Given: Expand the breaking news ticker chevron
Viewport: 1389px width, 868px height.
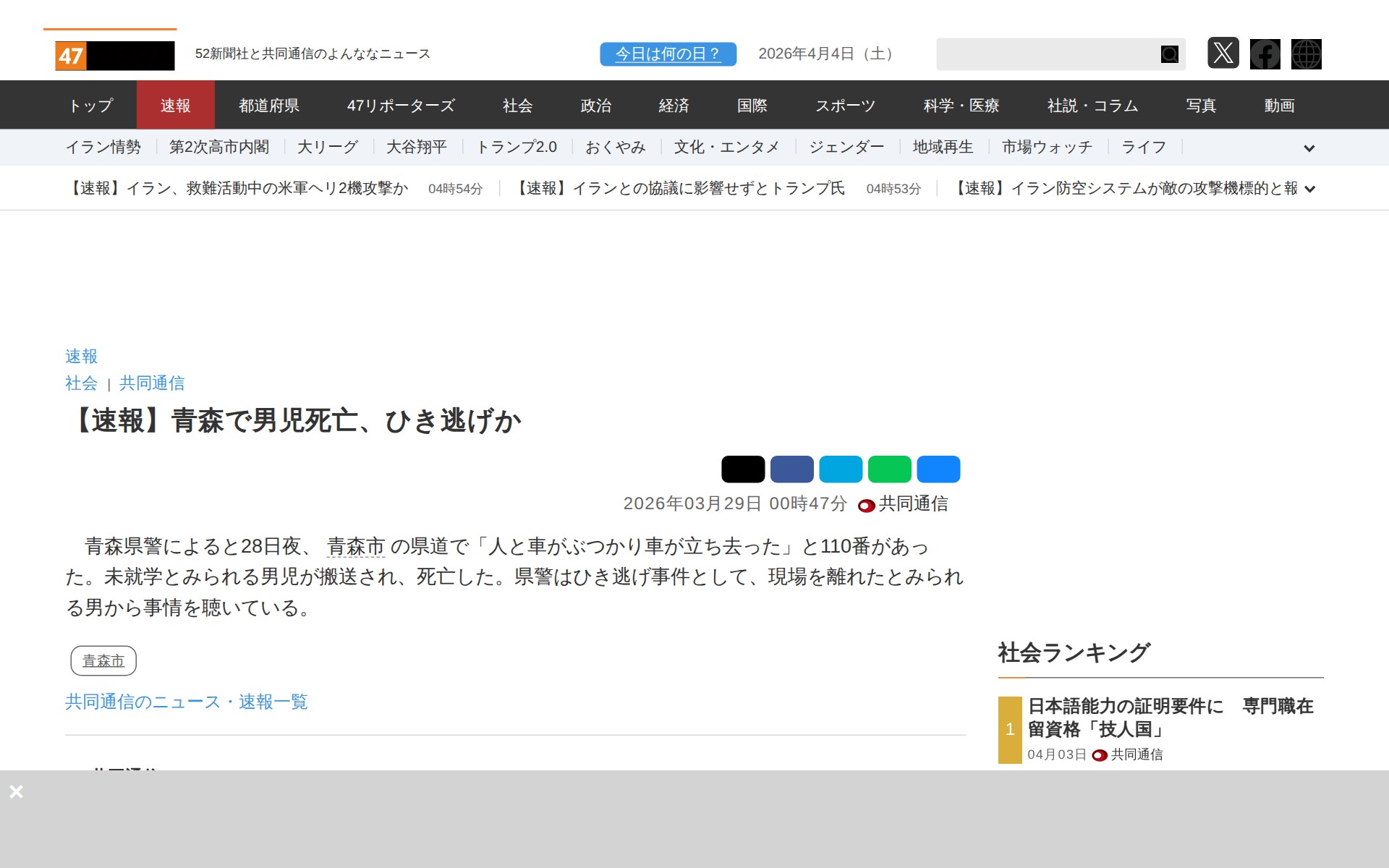Looking at the screenshot, I should pos(1309,190).
